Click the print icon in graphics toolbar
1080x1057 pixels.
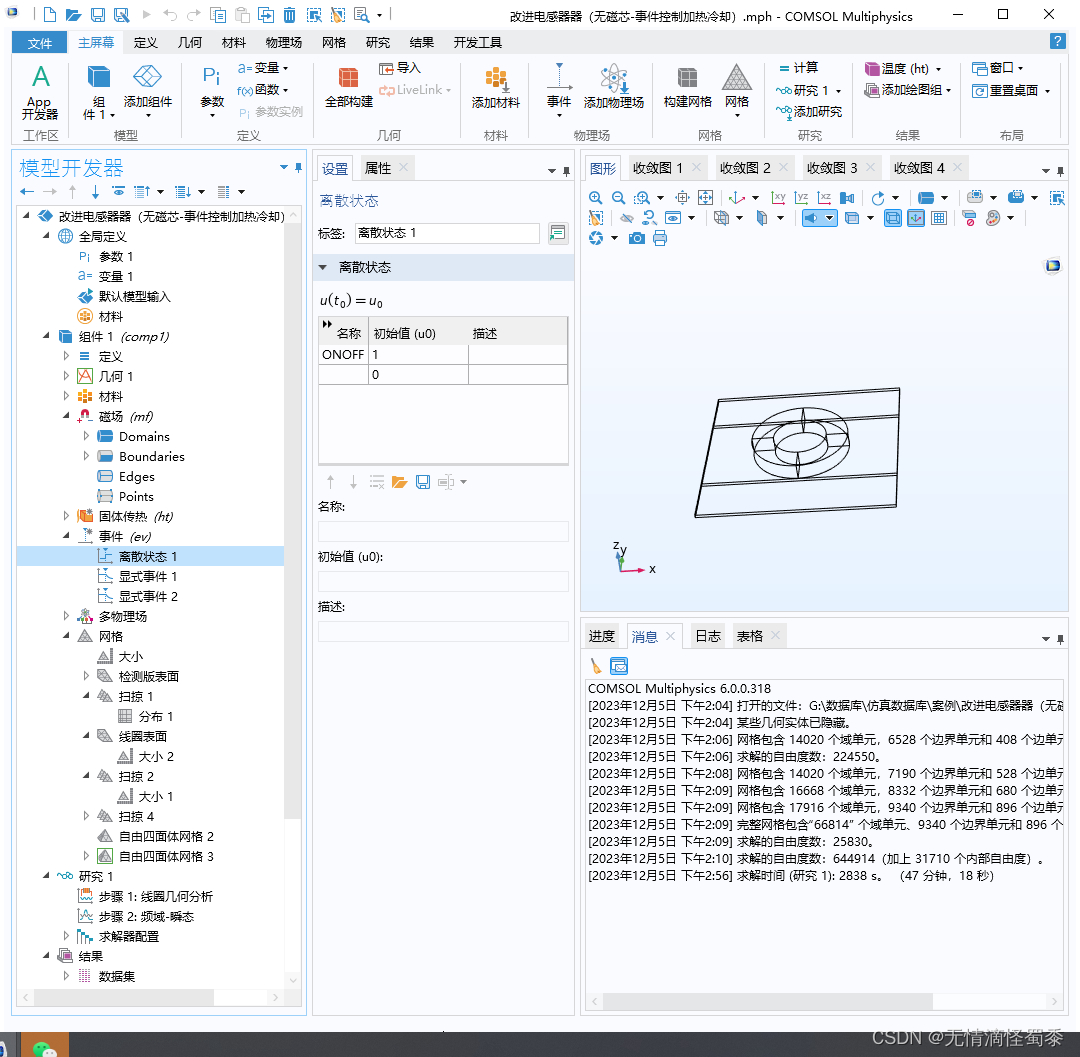pyautogui.click(x=660, y=238)
